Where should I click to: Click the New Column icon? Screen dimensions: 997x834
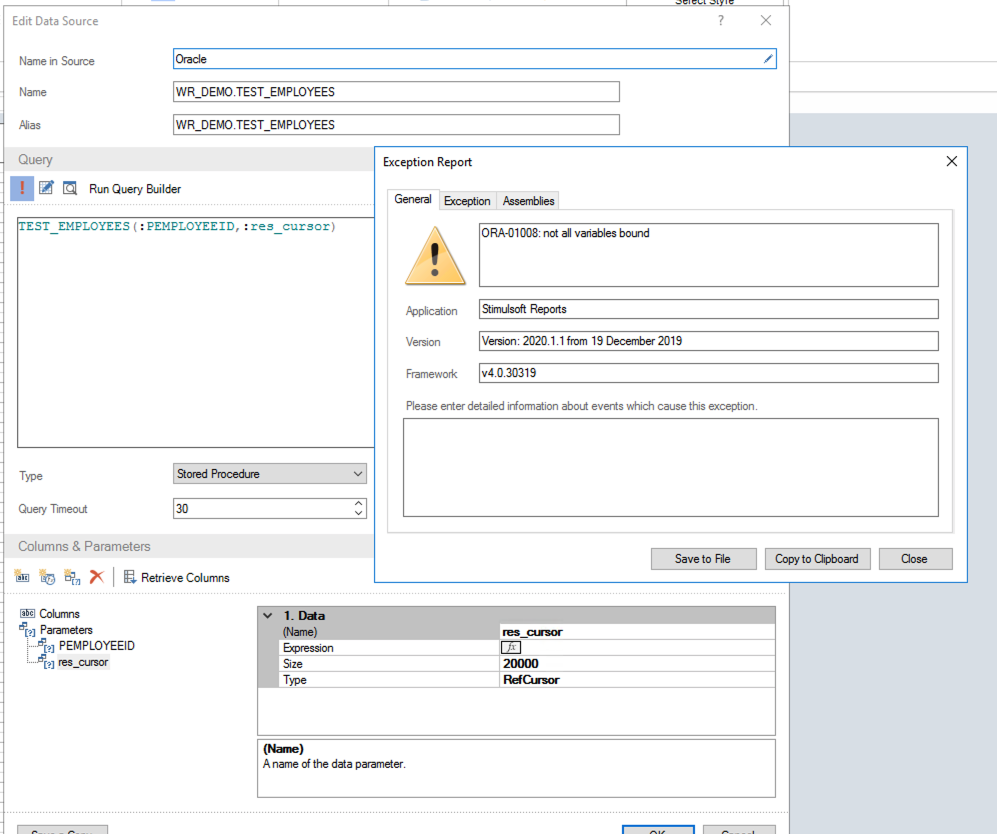click(22, 577)
